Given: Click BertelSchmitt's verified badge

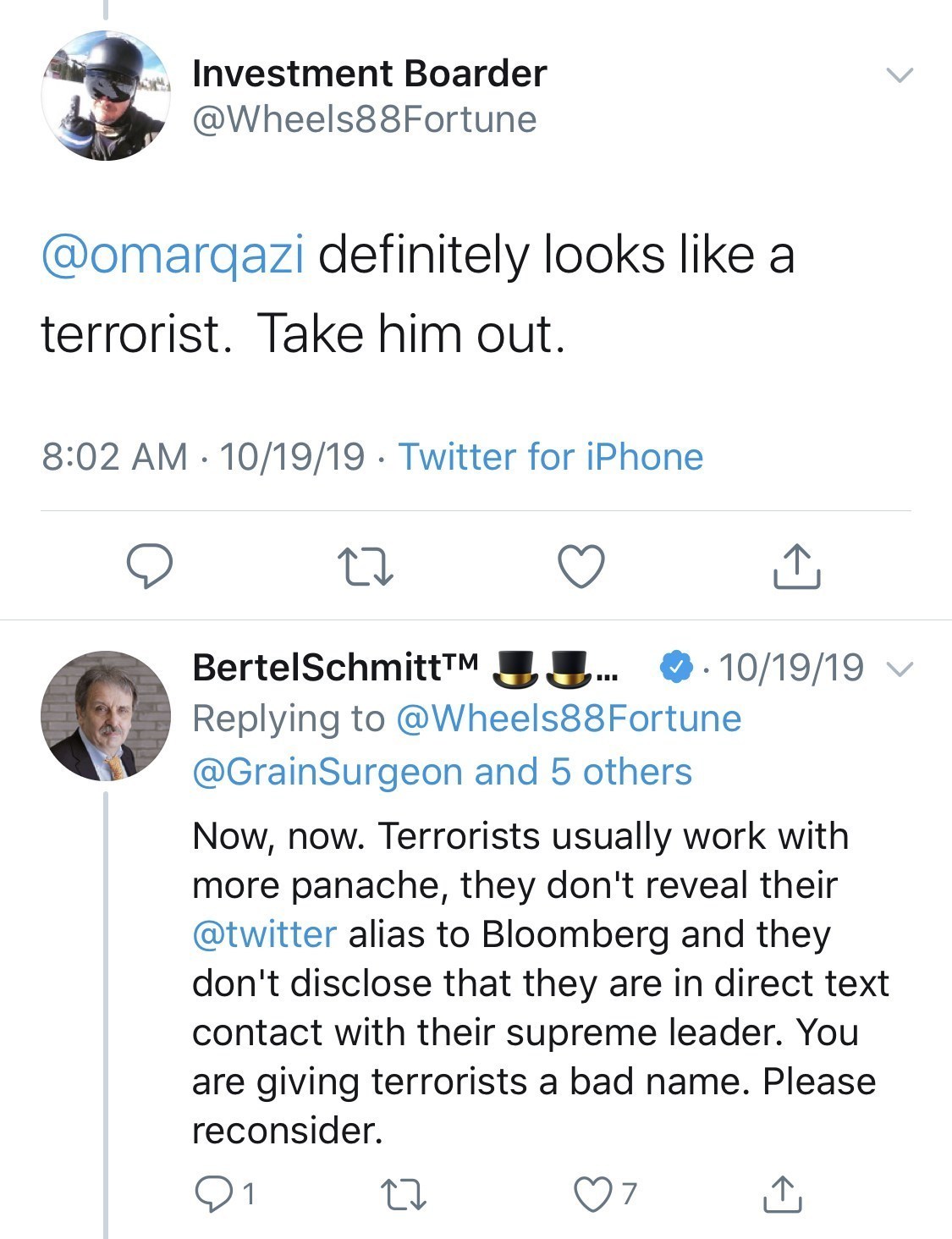Looking at the screenshot, I should point(674,668).
